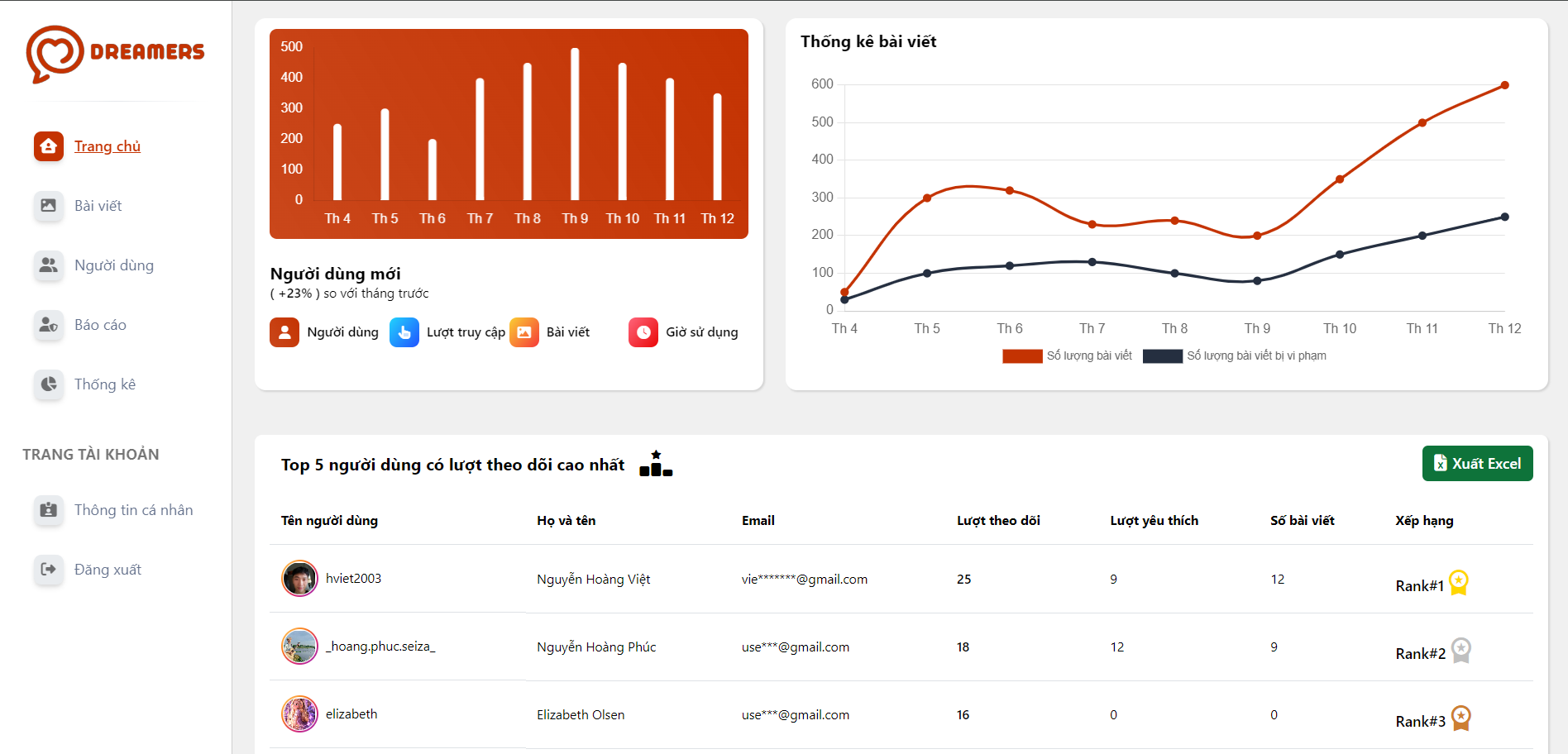Click username _hoang.phuc.seiza_
Image resolution: width=1568 pixels, height=754 pixels.
click(x=380, y=647)
